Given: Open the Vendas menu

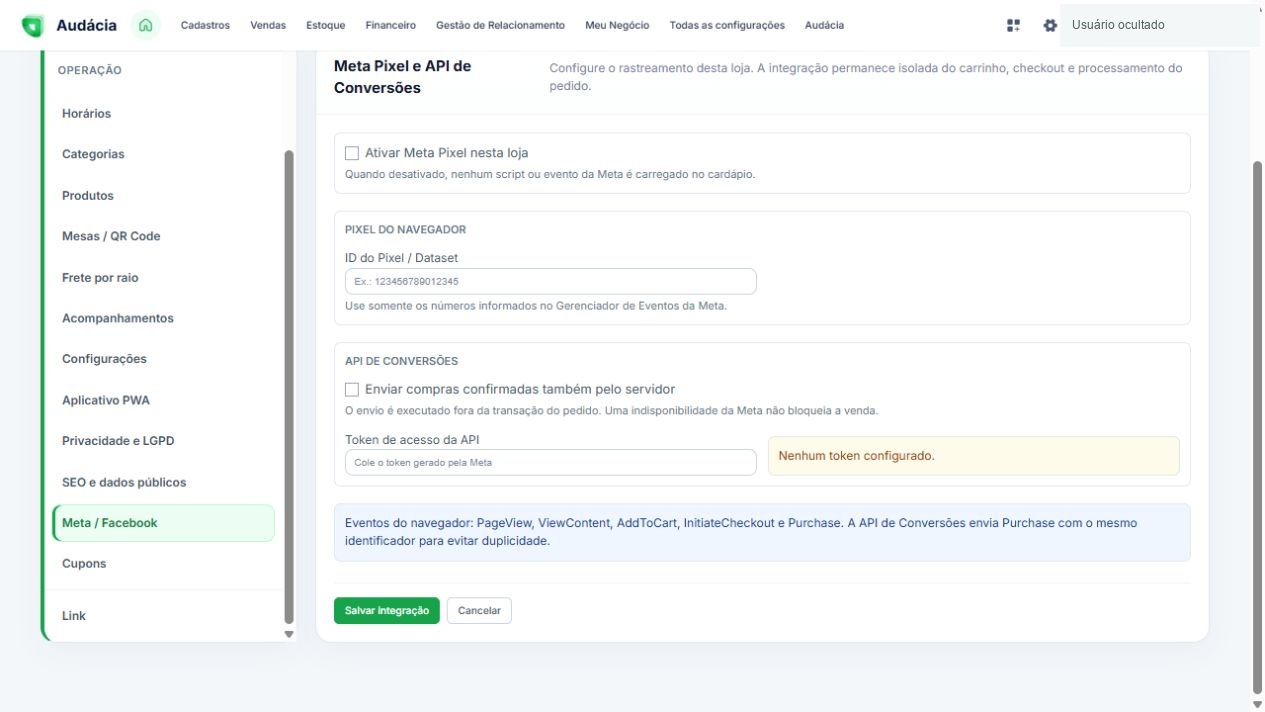Looking at the screenshot, I should 268,25.
